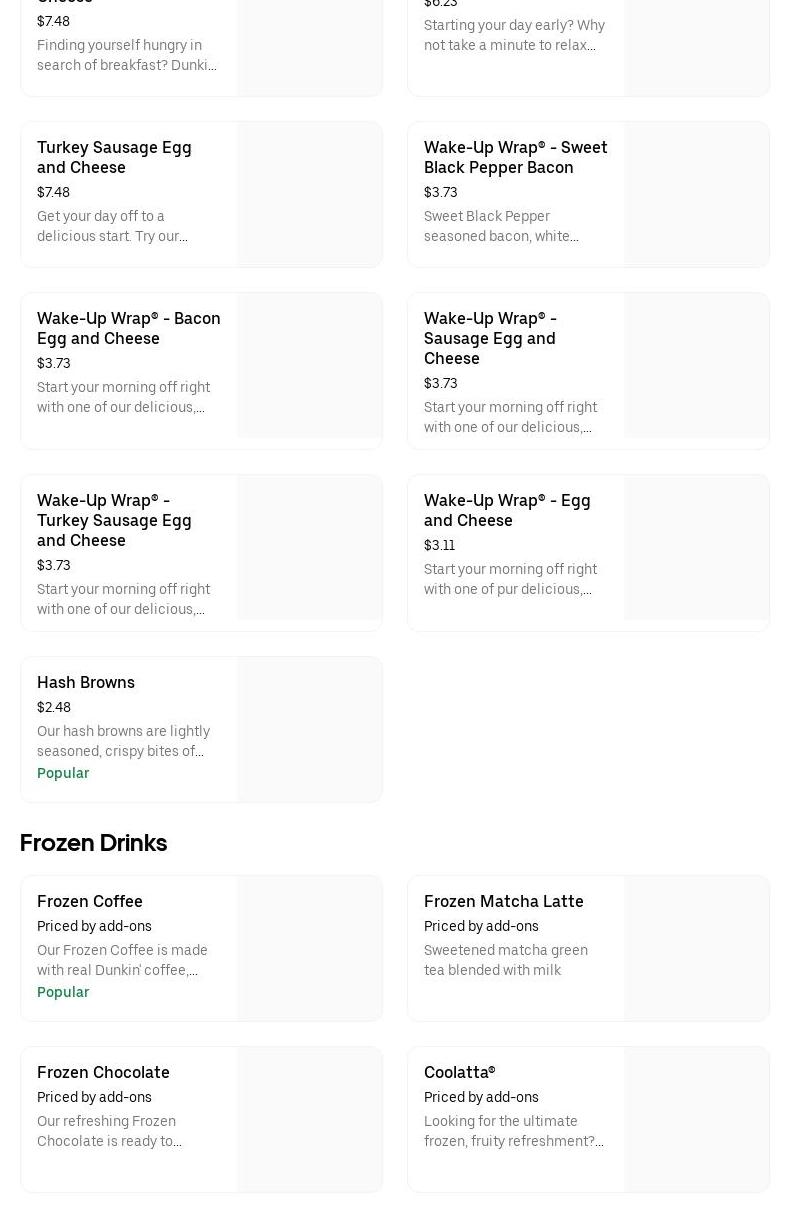Viewport: 804px width, 1214px height.
Task: Open the Frozen Coffee item title
Action: point(90,901)
